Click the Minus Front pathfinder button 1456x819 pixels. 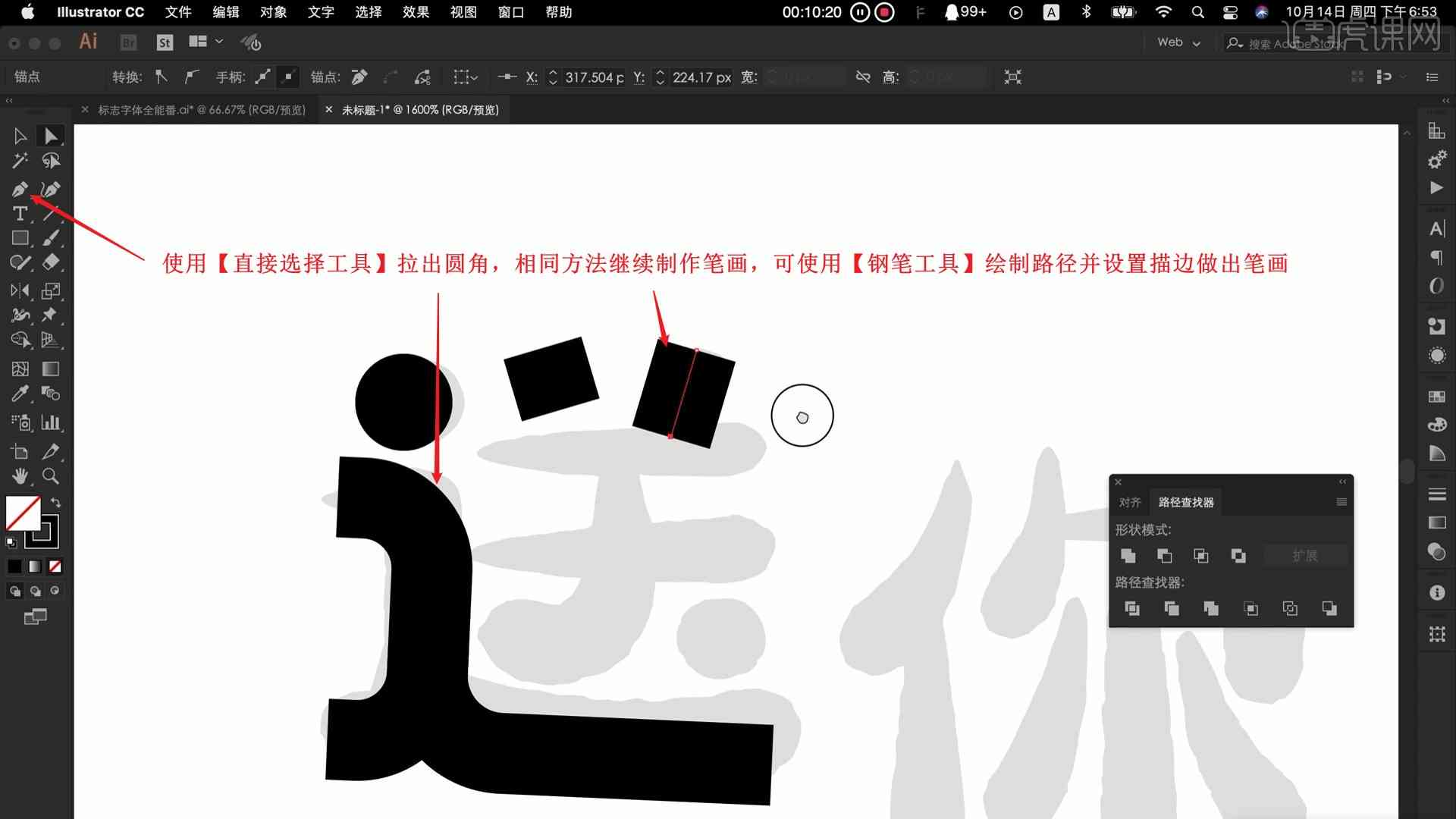coord(1164,555)
